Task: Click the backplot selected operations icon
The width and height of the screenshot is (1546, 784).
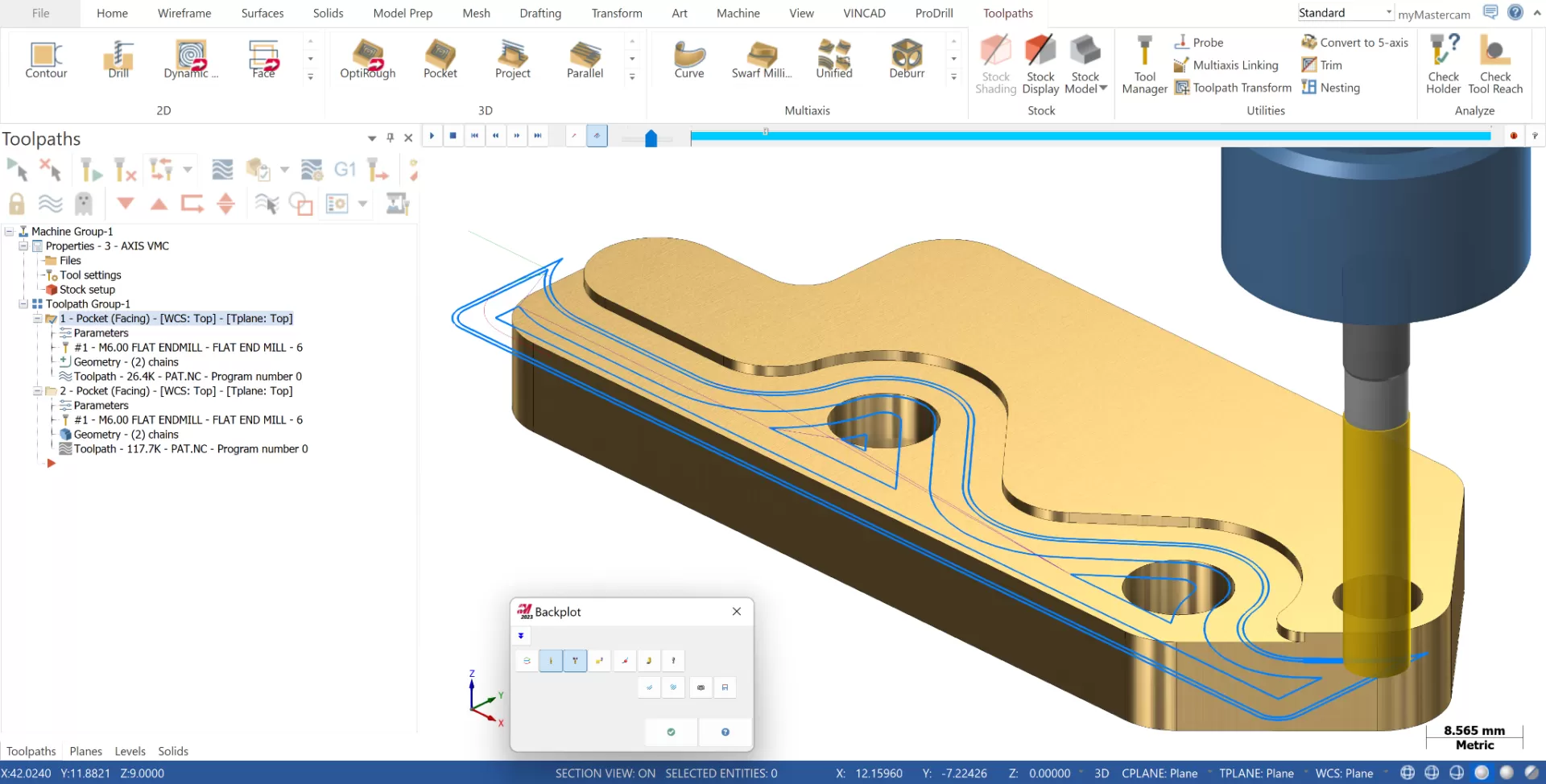Action: pyautogui.click(x=222, y=169)
